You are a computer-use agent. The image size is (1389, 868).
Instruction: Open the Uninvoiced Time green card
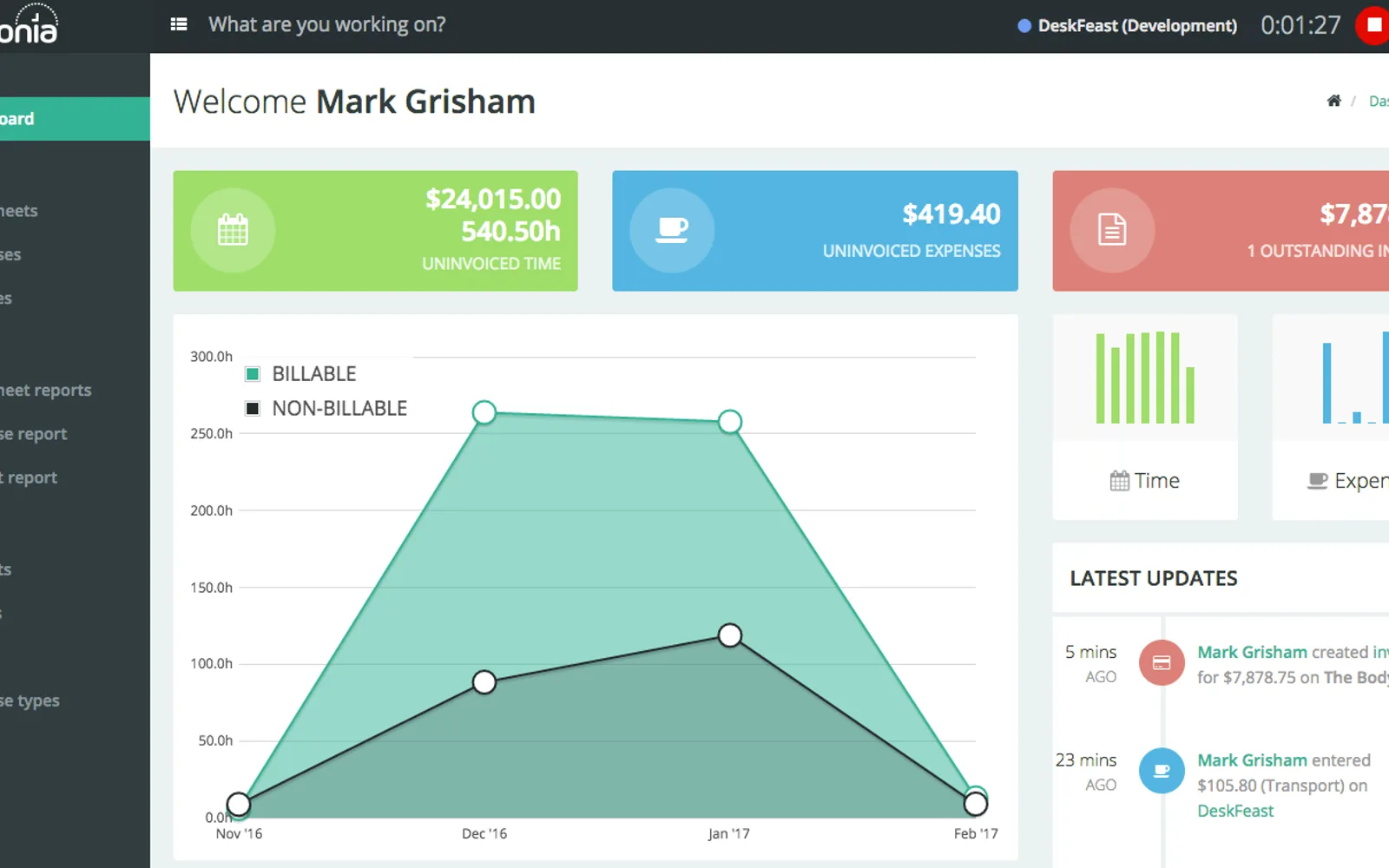tap(375, 231)
